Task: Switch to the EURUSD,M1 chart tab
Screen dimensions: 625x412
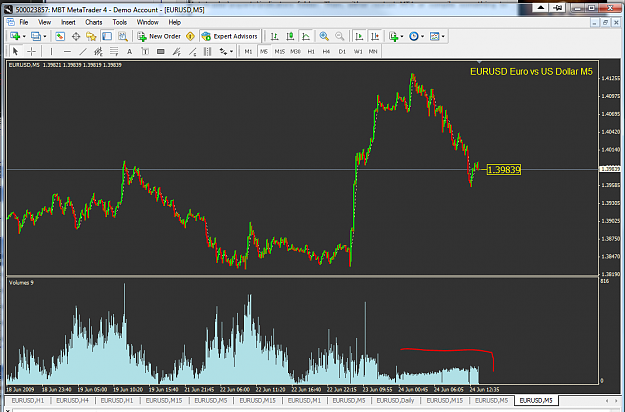Action: [x=304, y=400]
